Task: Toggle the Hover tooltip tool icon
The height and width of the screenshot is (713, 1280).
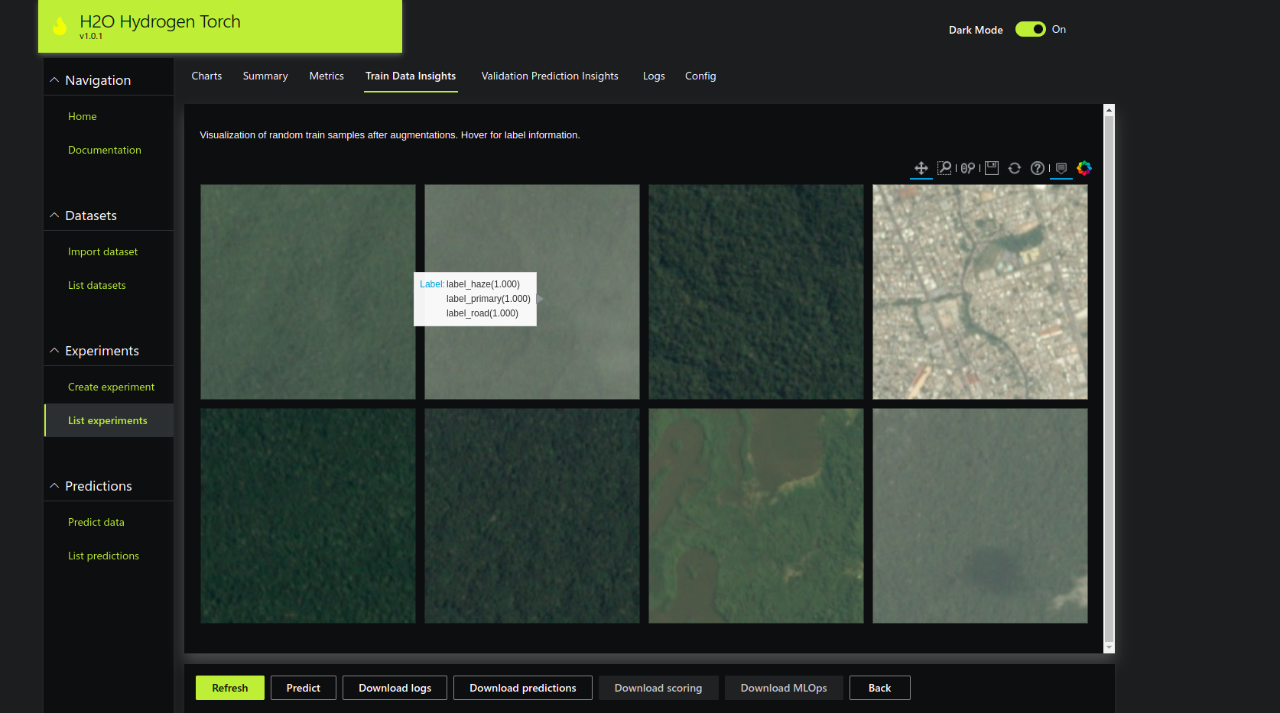Action: [x=1061, y=168]
